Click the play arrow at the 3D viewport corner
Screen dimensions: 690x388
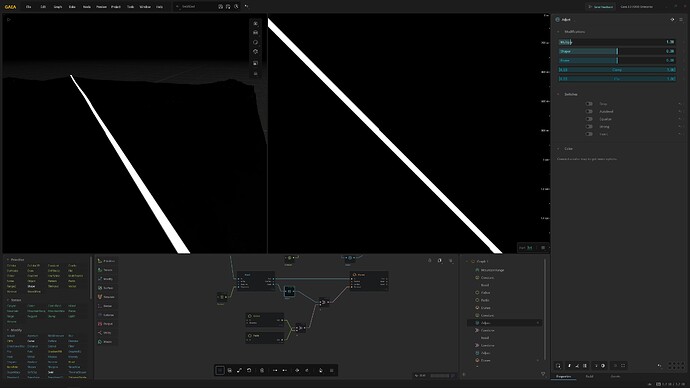(x=8, y=19)
